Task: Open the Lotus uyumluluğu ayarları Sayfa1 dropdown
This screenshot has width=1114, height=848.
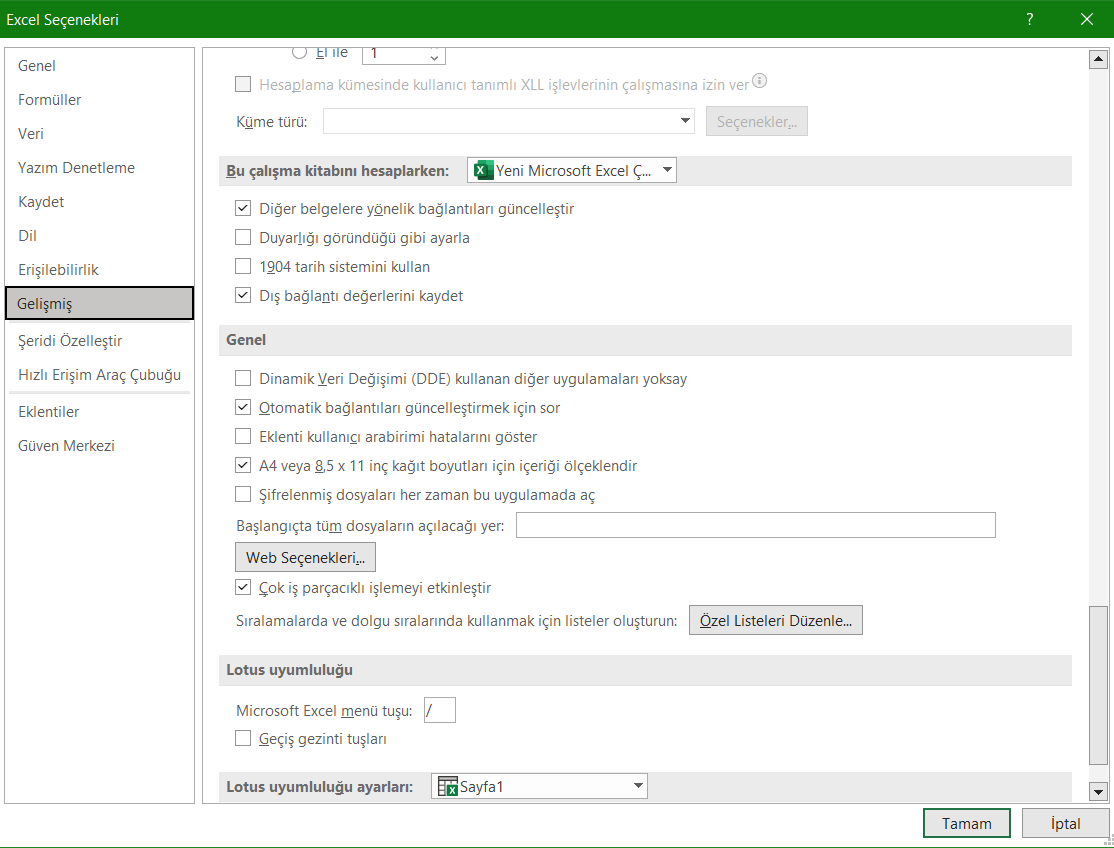Action: pos(539,786)
